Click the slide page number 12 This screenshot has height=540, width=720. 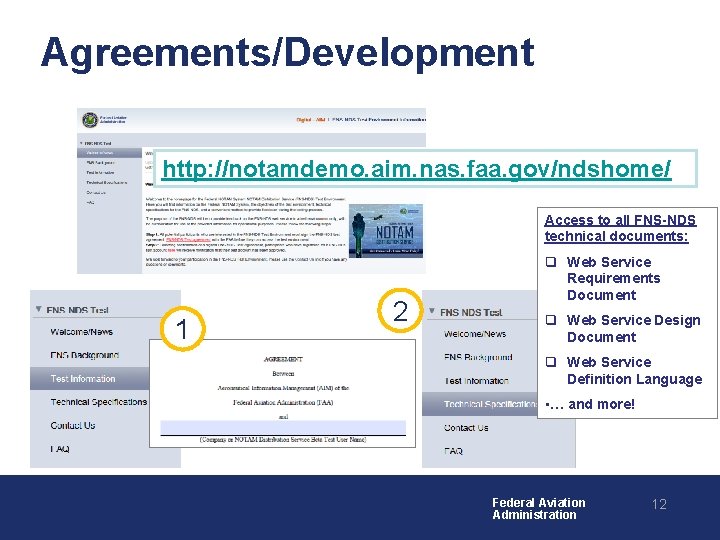tap(659, 504)
